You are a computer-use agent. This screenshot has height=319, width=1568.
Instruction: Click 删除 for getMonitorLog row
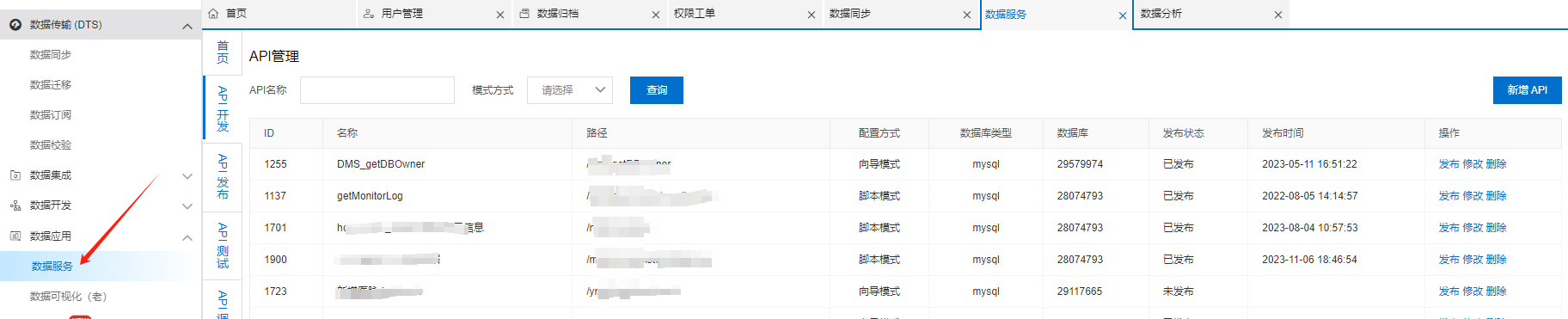[x=1497, y=196]
